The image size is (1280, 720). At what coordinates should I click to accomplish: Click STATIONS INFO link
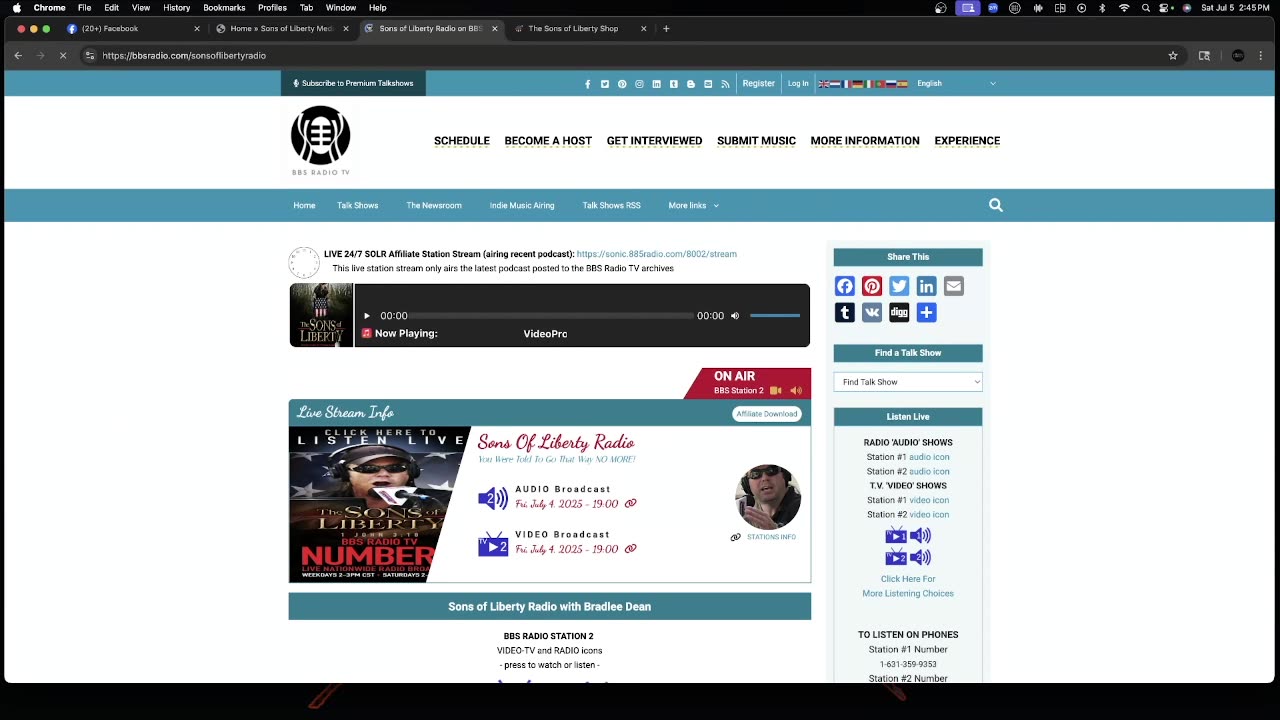(771, 537)
